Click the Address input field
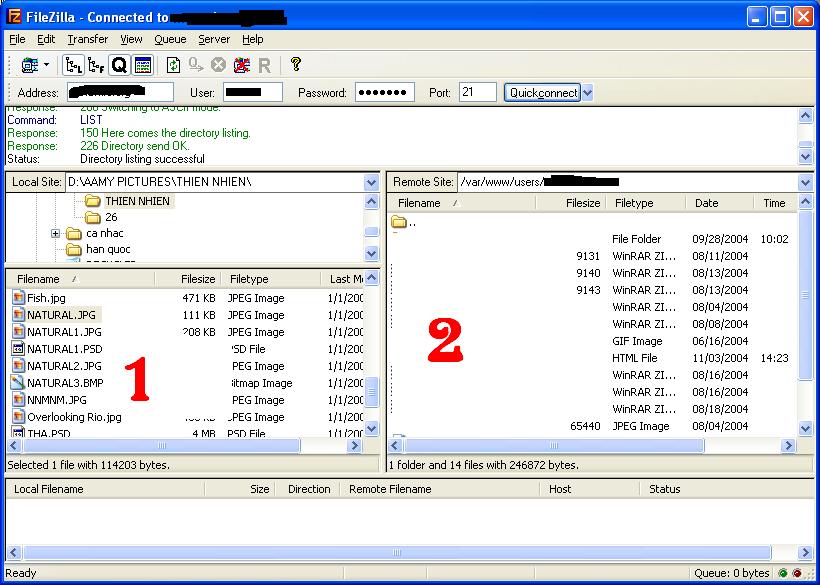 tap(120, 93)
